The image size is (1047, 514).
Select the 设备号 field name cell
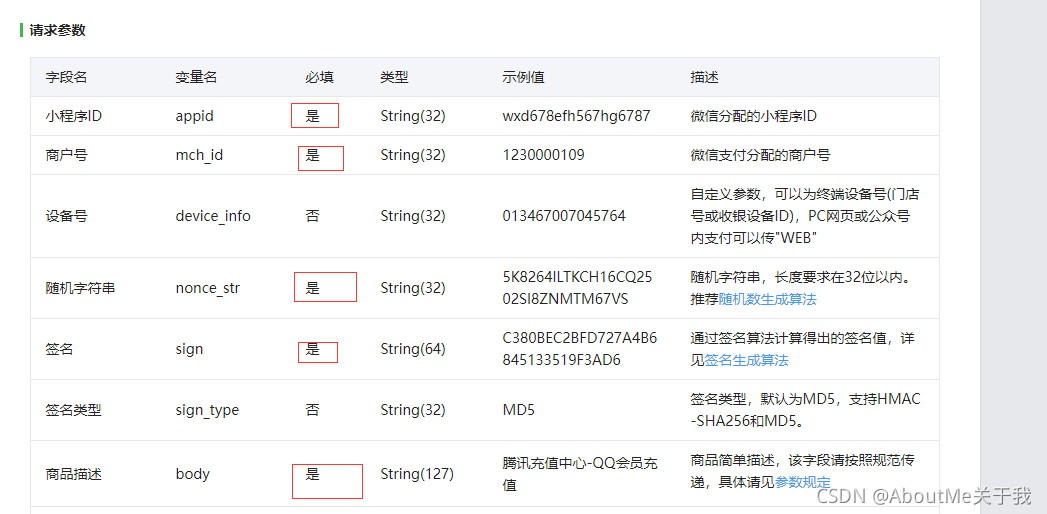pyautogui.click(x=66, y=216)
